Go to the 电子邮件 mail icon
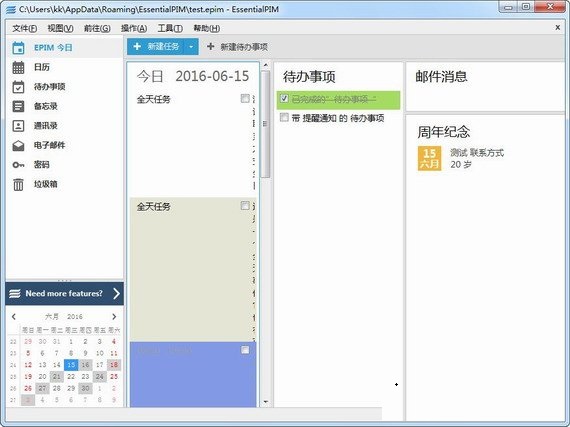The height and width of the screenshot is (427, 570). [x=18, y=145]
